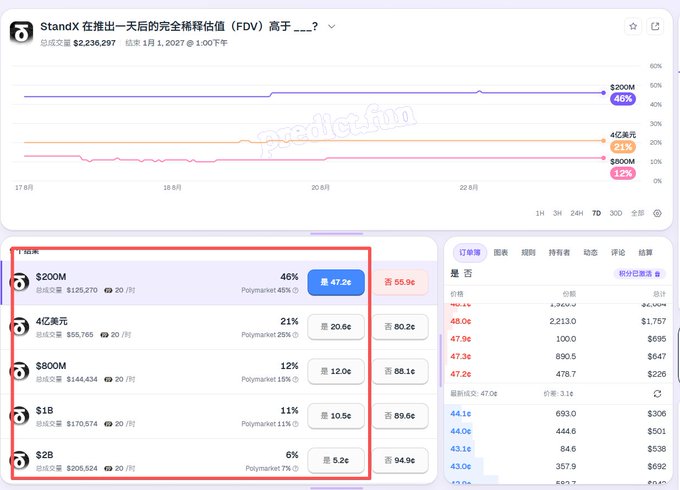Buy 是 at 5.2¢ for $2B

click(336, 461)
